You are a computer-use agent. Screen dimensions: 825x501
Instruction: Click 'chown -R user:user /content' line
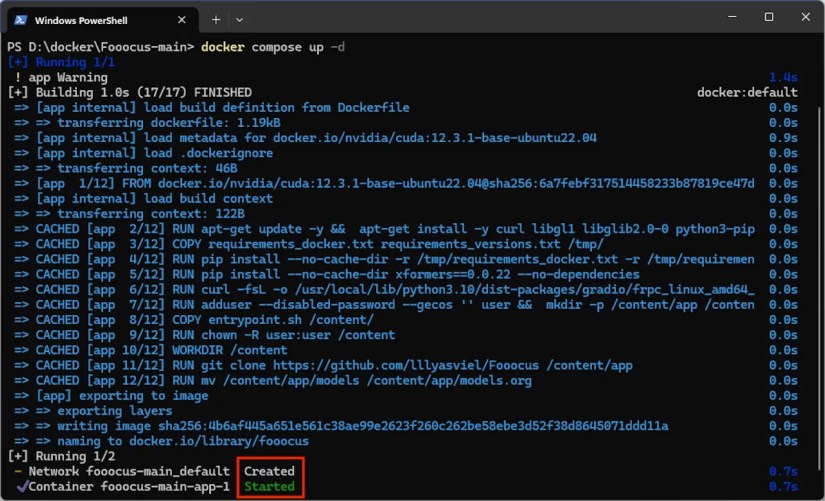click(x=205, y=335)
